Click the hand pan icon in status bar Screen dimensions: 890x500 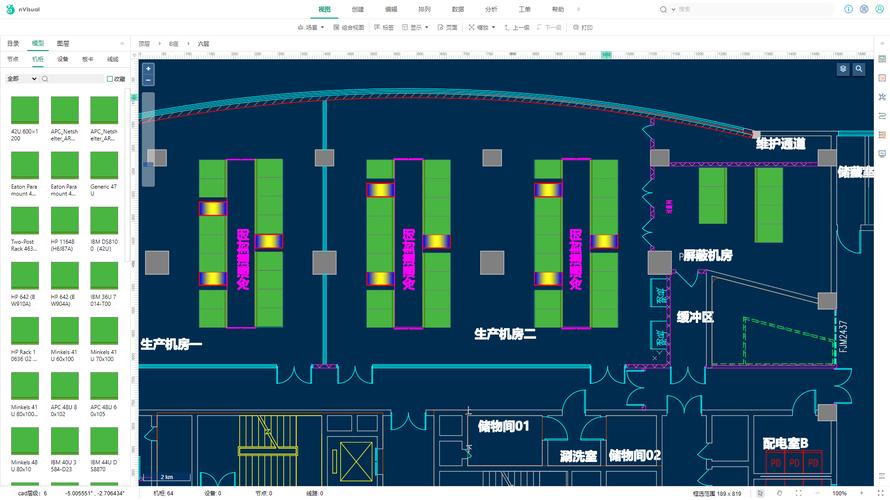[x=779, y=493]
